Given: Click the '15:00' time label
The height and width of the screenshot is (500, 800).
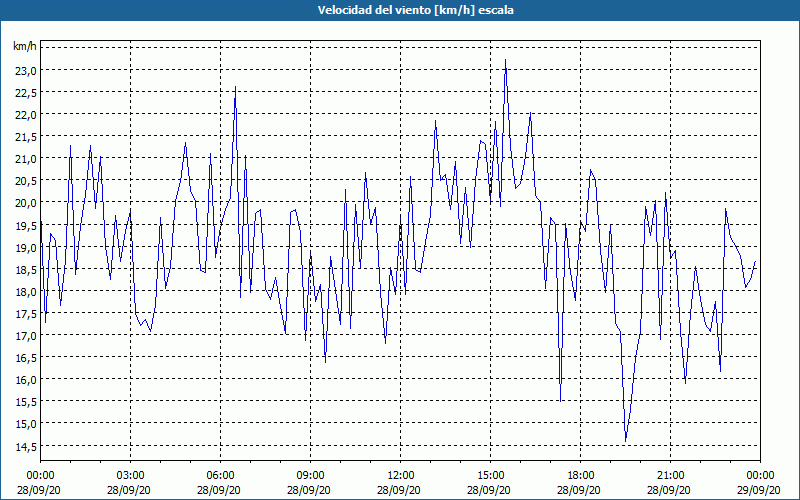Looking at the screenshot, I should pyautogui.click(x=490, y=476).
